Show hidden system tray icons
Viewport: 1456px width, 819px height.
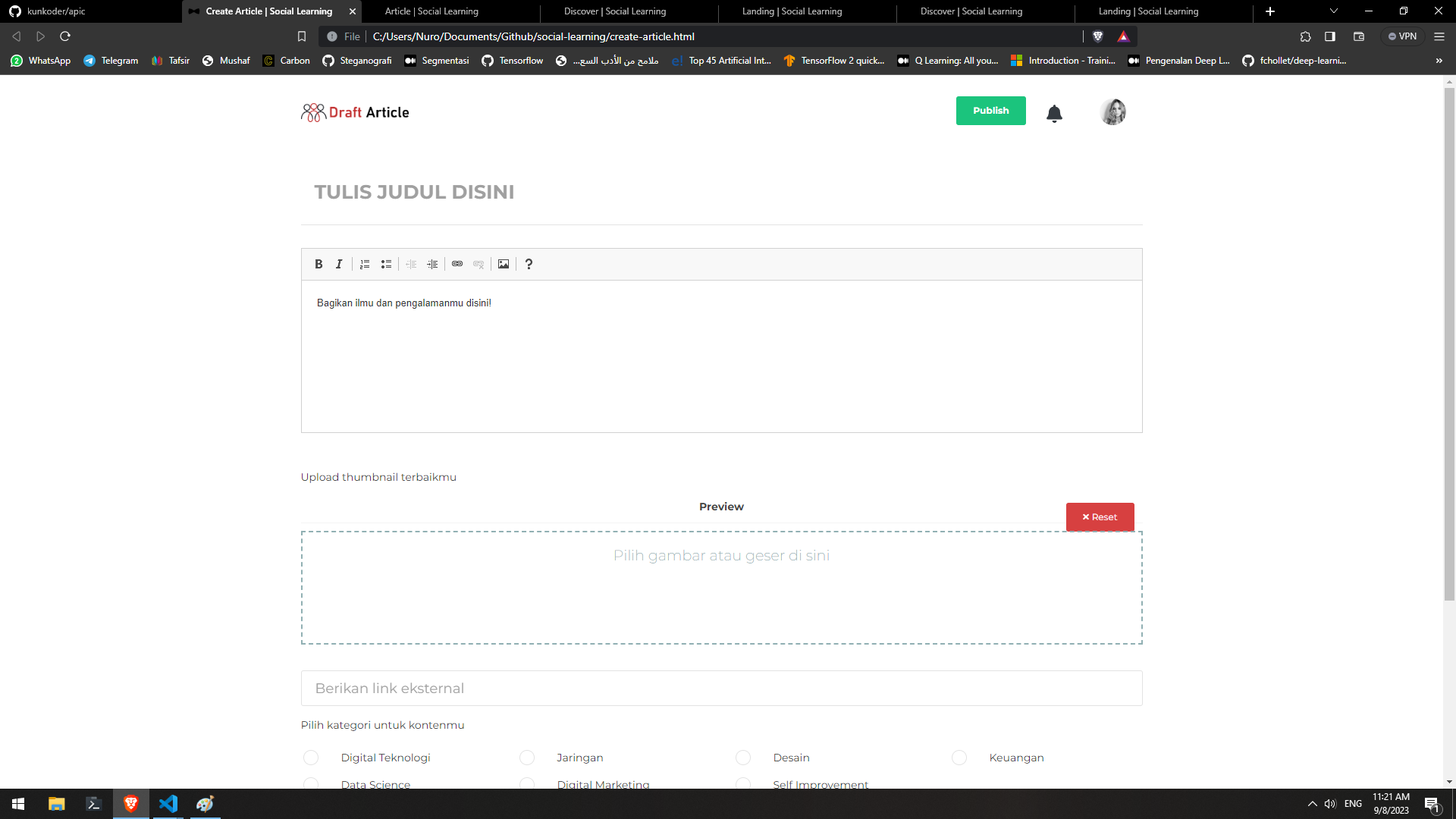tap(1312, 804)
